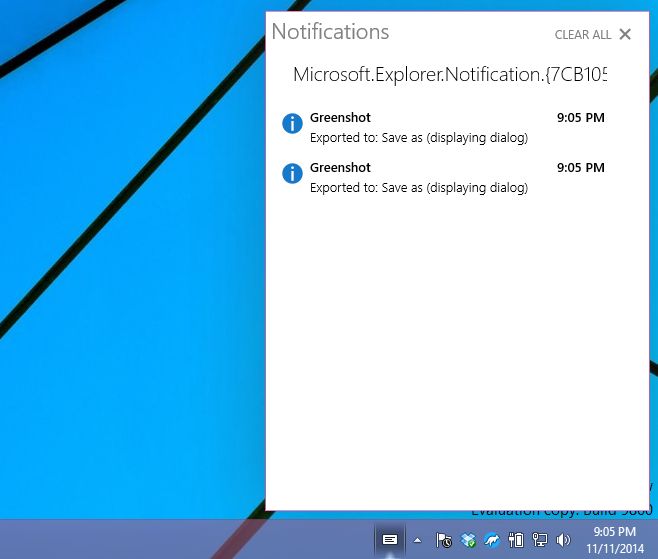Click the blue kangaroo tray icon
This screenshot has height=559, width=658.
[492, 541]
